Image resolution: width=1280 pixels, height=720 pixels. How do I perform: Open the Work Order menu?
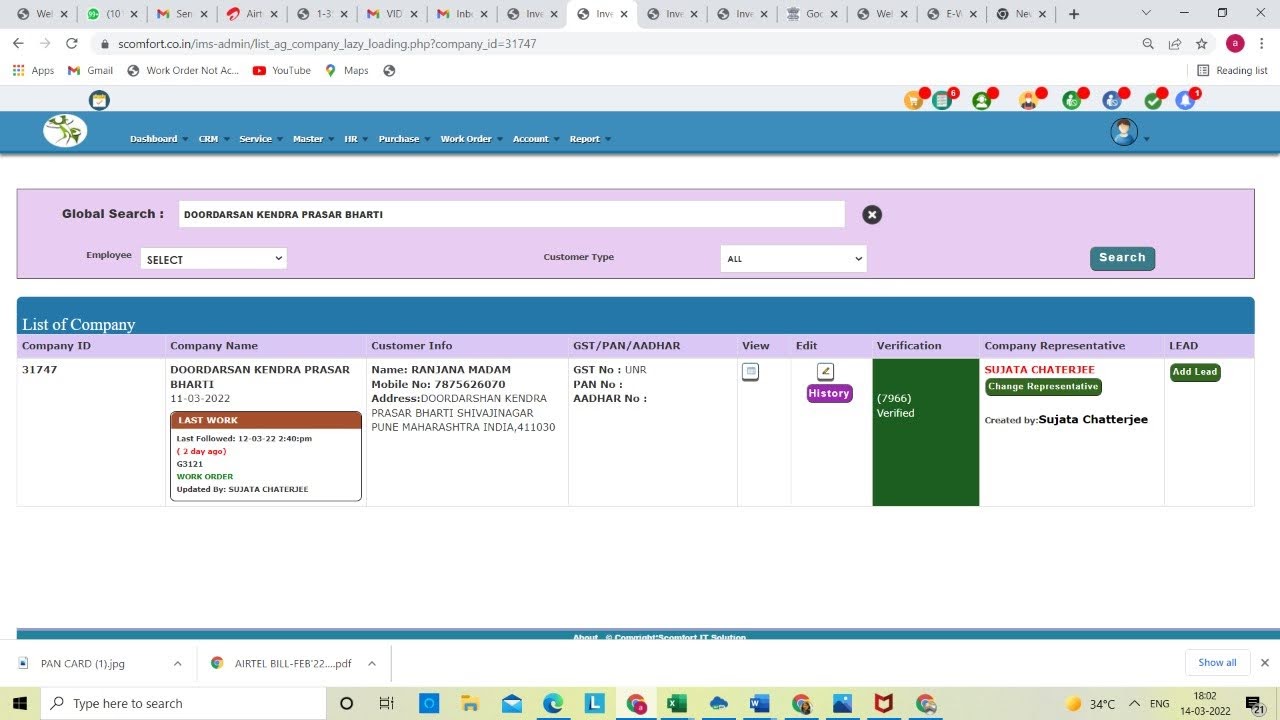point(471,139)
